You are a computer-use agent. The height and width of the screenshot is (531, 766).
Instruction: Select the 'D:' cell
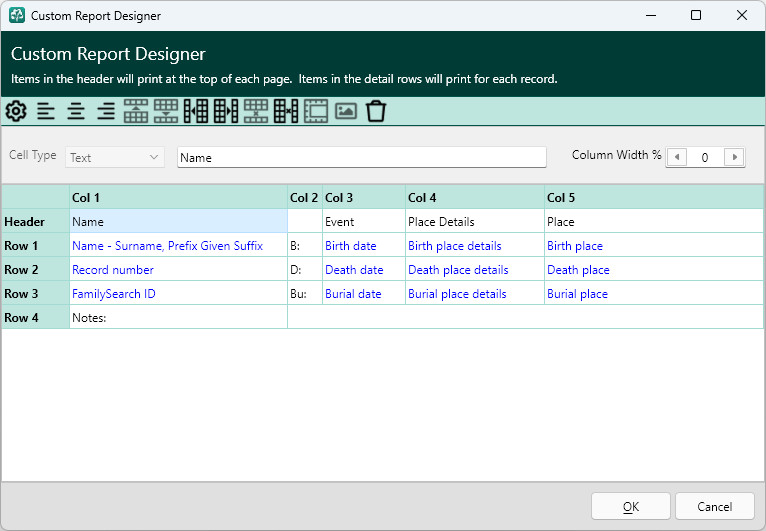click(x=305, y=269)
